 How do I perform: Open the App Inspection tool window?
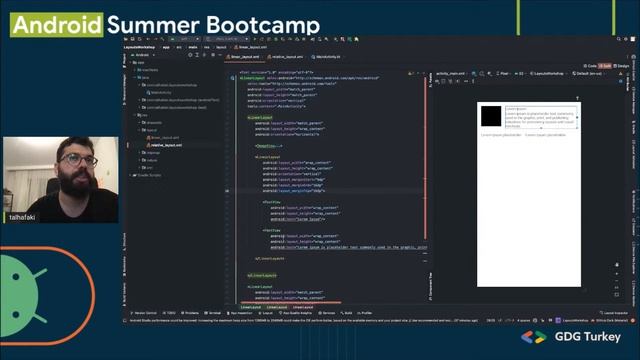point(239,313)
